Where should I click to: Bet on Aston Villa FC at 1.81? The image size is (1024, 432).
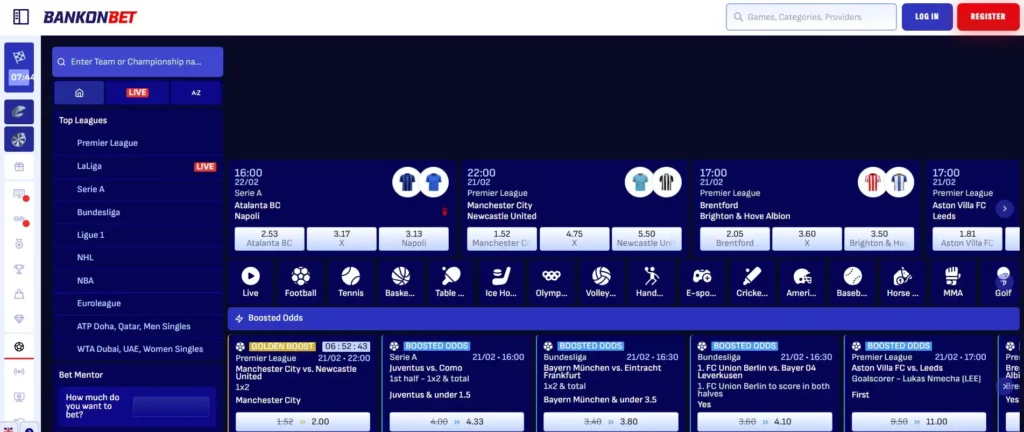[x=967, y=239]
